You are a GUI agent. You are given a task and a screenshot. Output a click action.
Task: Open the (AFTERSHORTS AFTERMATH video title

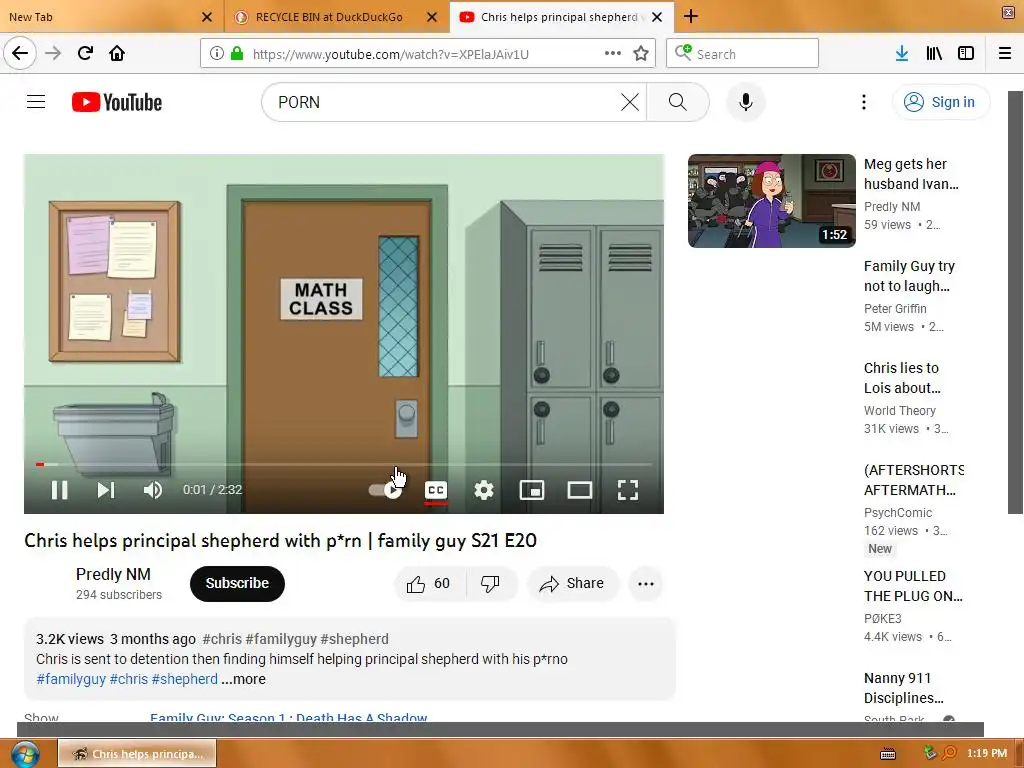tap(914, 480)
